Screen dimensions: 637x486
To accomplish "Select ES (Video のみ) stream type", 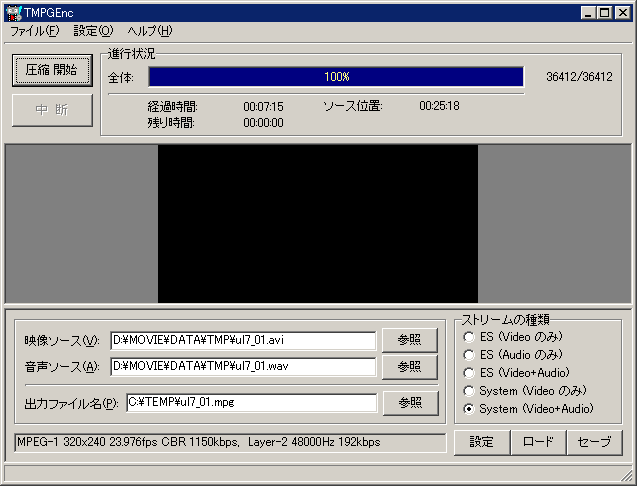I will click(513, 337).
